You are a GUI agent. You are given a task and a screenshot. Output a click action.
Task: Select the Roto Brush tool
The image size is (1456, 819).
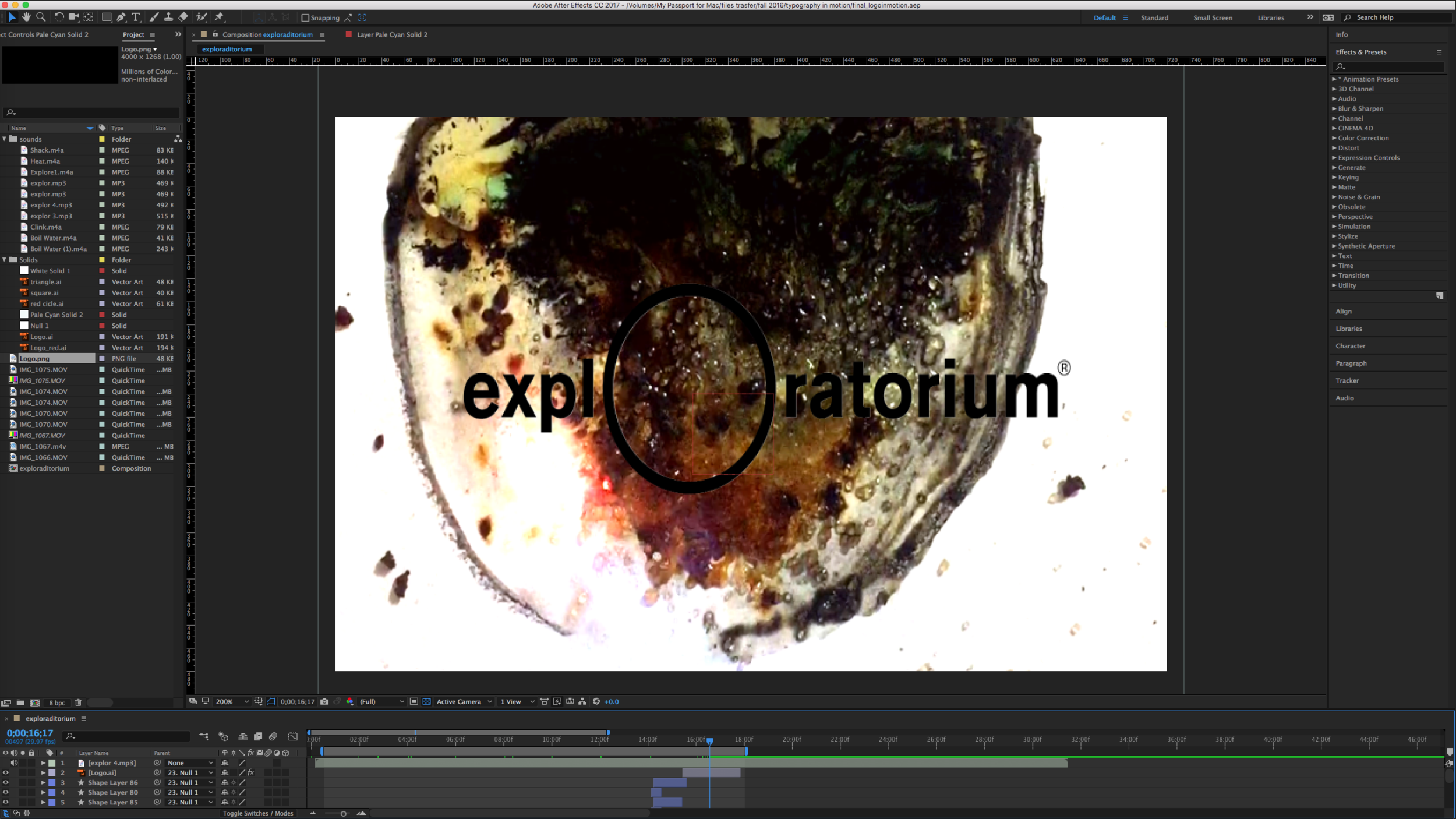202,17
